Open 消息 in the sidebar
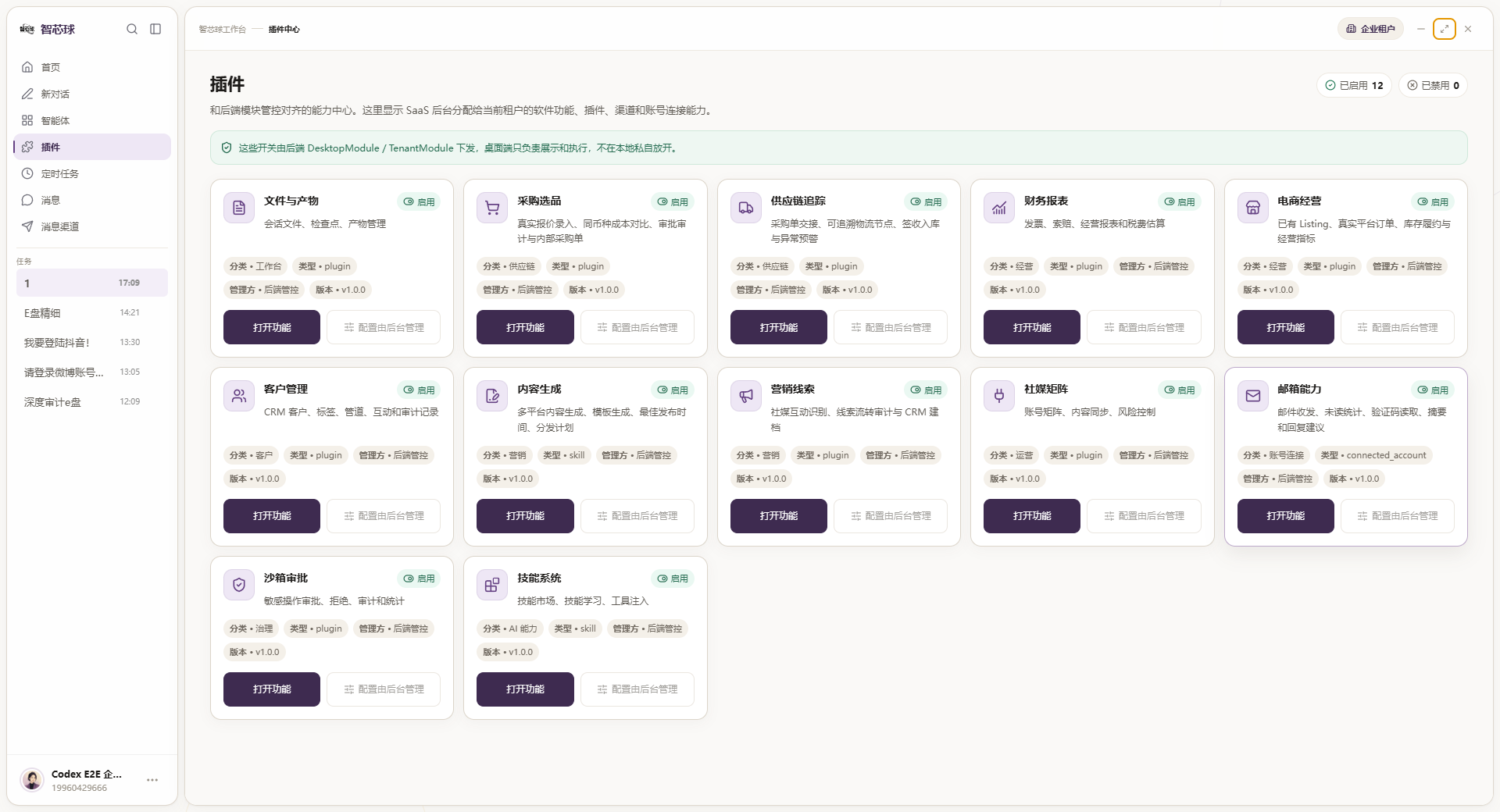1500x812 pixels. click(92, 200)
